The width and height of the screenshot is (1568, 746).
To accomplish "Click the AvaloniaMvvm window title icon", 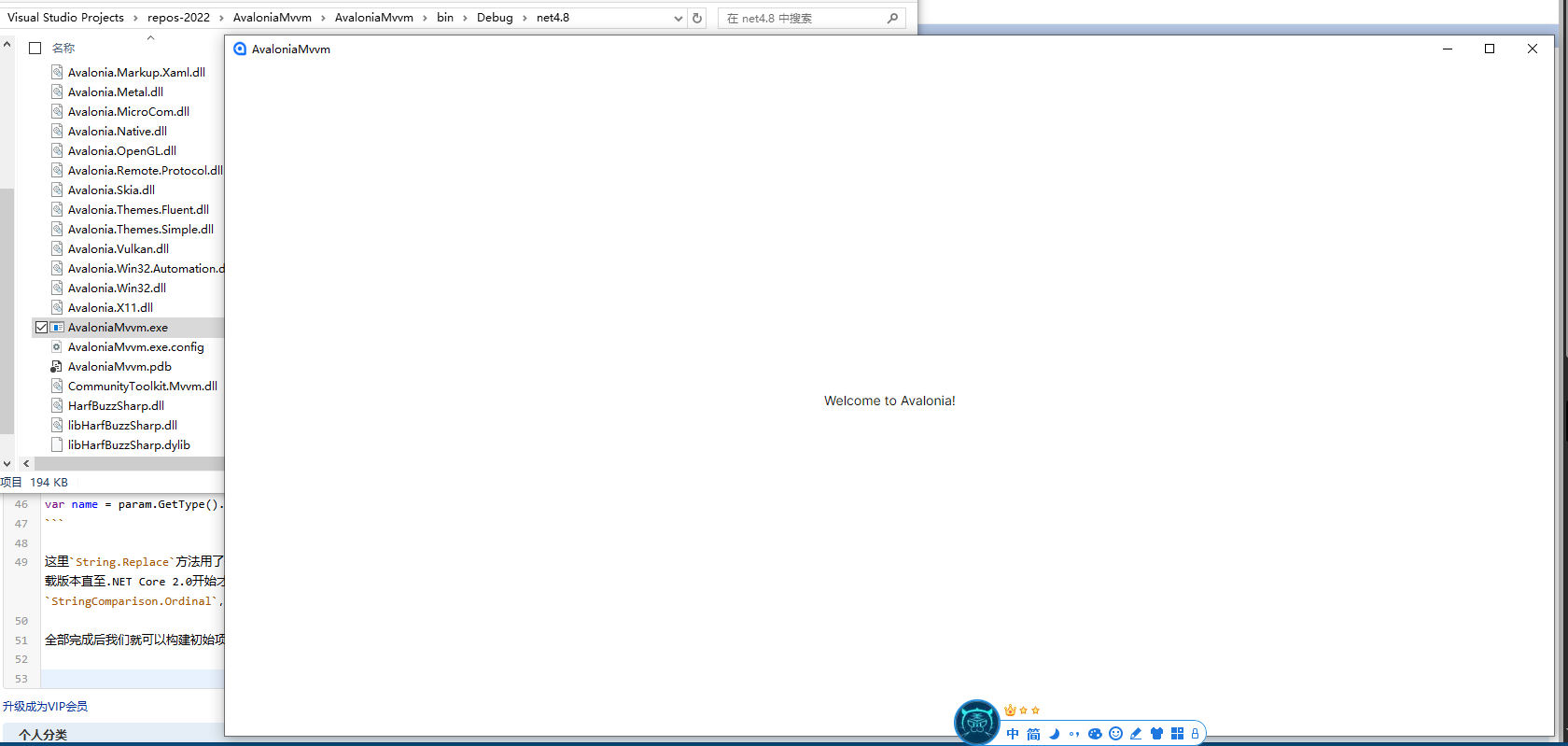I will [x=240, y=49].
